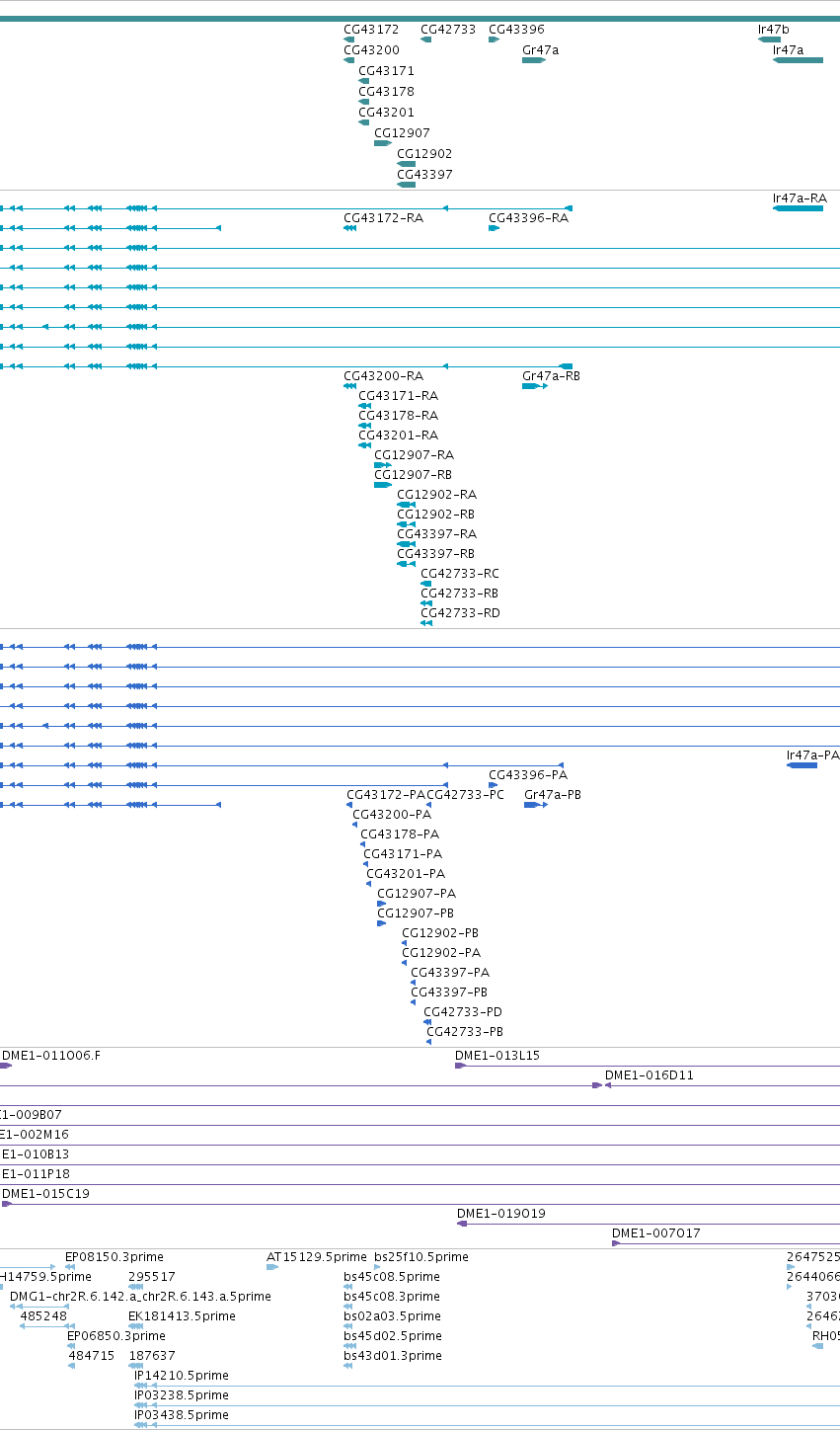Click the DME1-019O19 clone label
The height and width of the screenshot is (1430, 840).
click(501, 1214)
